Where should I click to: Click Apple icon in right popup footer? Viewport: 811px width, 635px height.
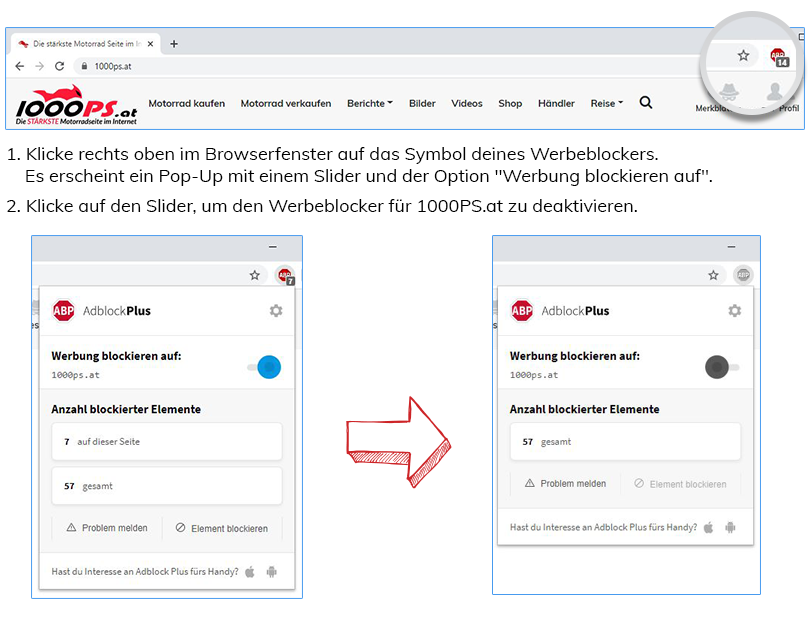point(709,527)
